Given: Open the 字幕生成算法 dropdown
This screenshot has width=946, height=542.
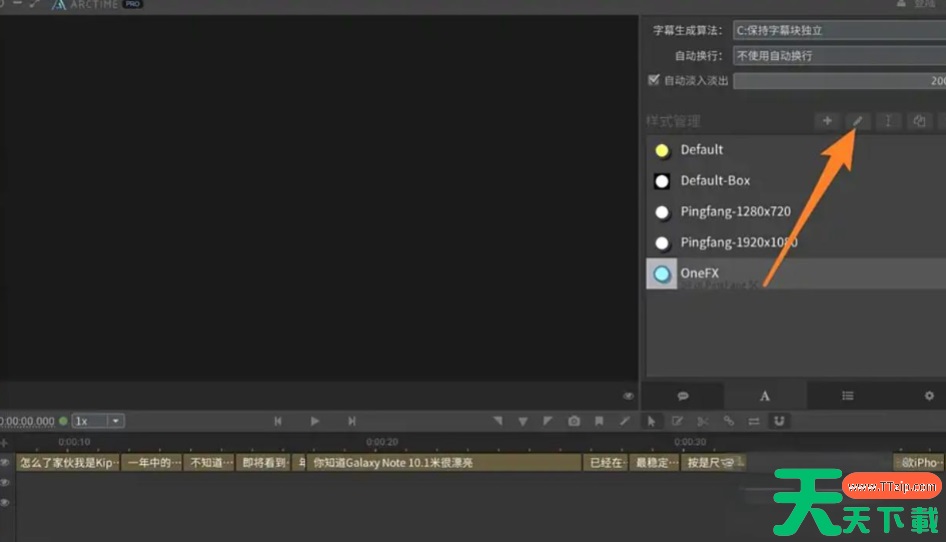Looking at the screenshot, I should click(838, 30).
